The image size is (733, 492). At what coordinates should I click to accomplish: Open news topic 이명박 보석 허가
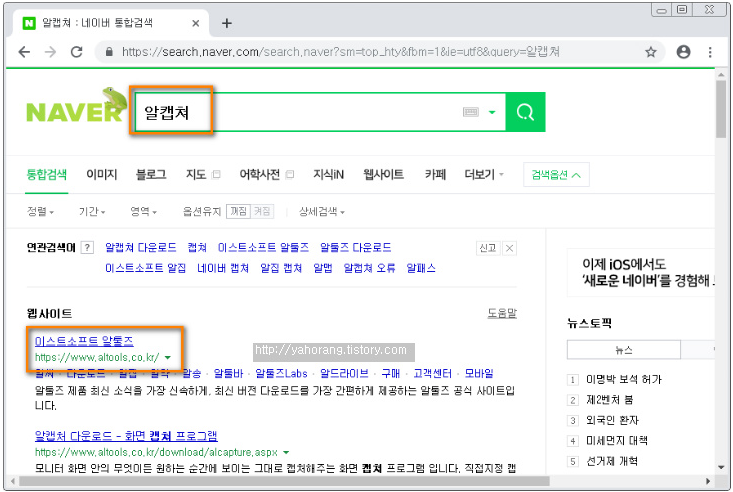pyautogui.click(x=624, y=379)
